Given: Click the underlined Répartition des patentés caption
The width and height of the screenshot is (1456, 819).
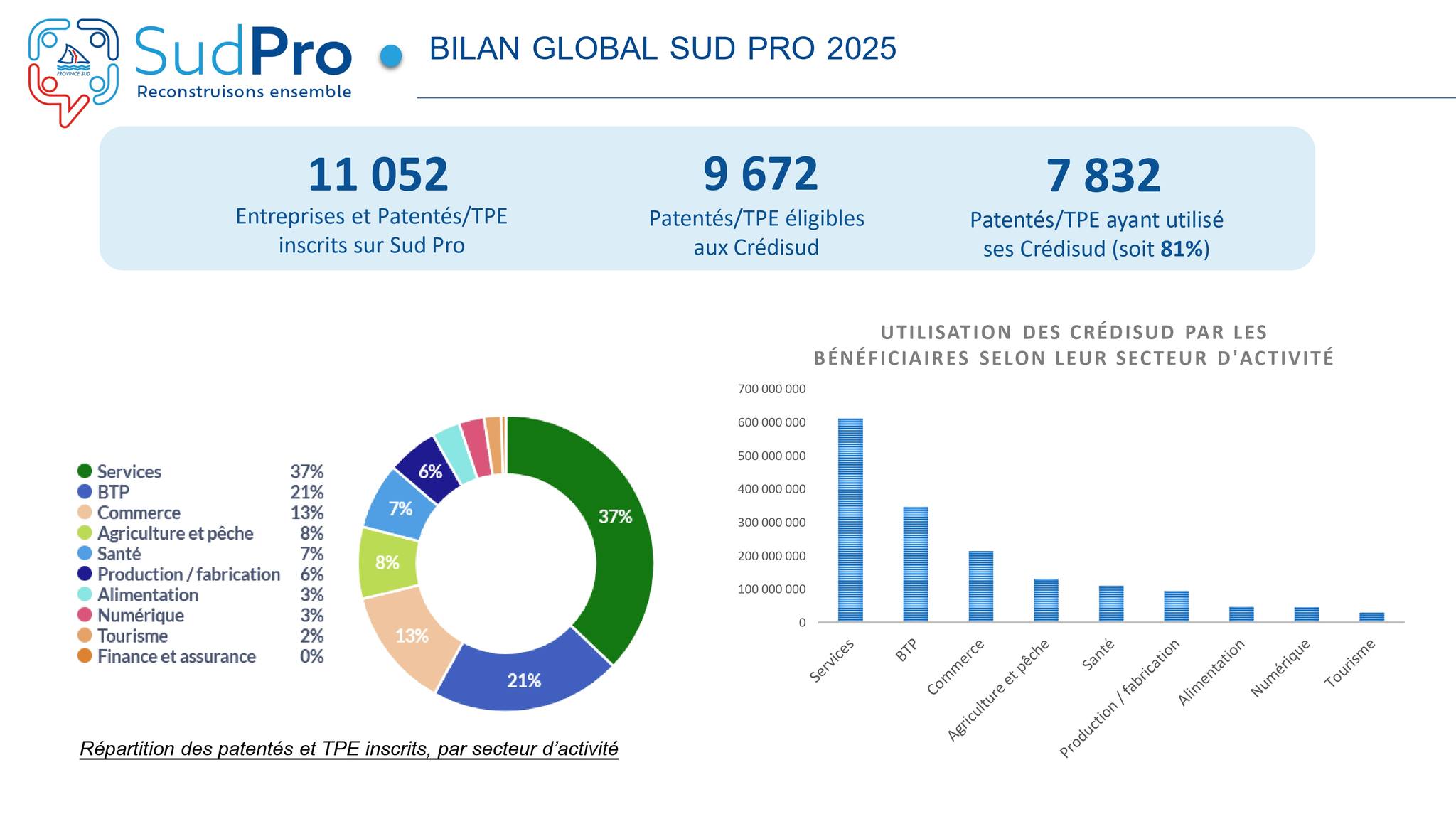Looking at the screenshot, I should pyautogui.click(x=349, y=749).
